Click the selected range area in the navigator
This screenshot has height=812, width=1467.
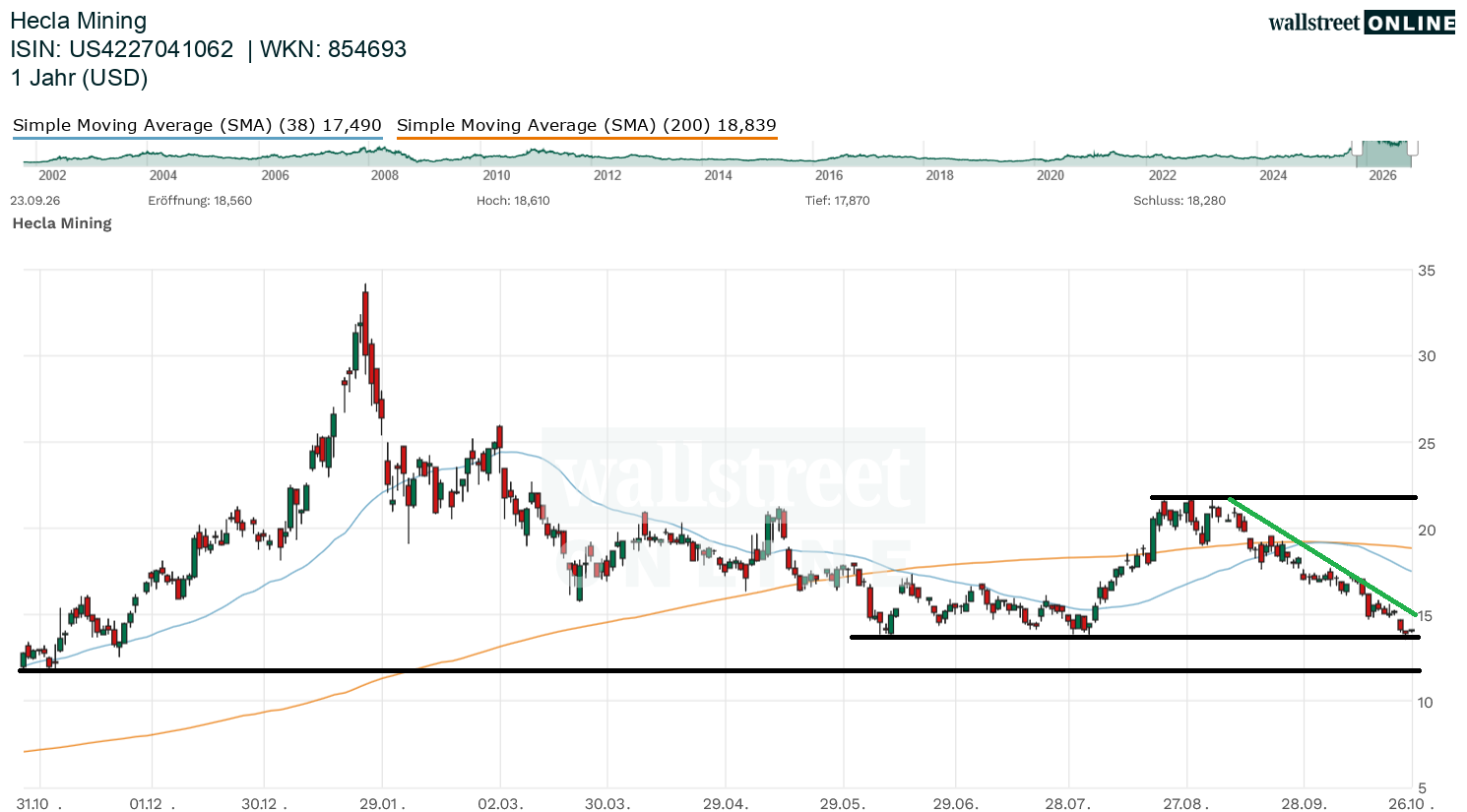pyautogui.click(x=1384, y=154)
